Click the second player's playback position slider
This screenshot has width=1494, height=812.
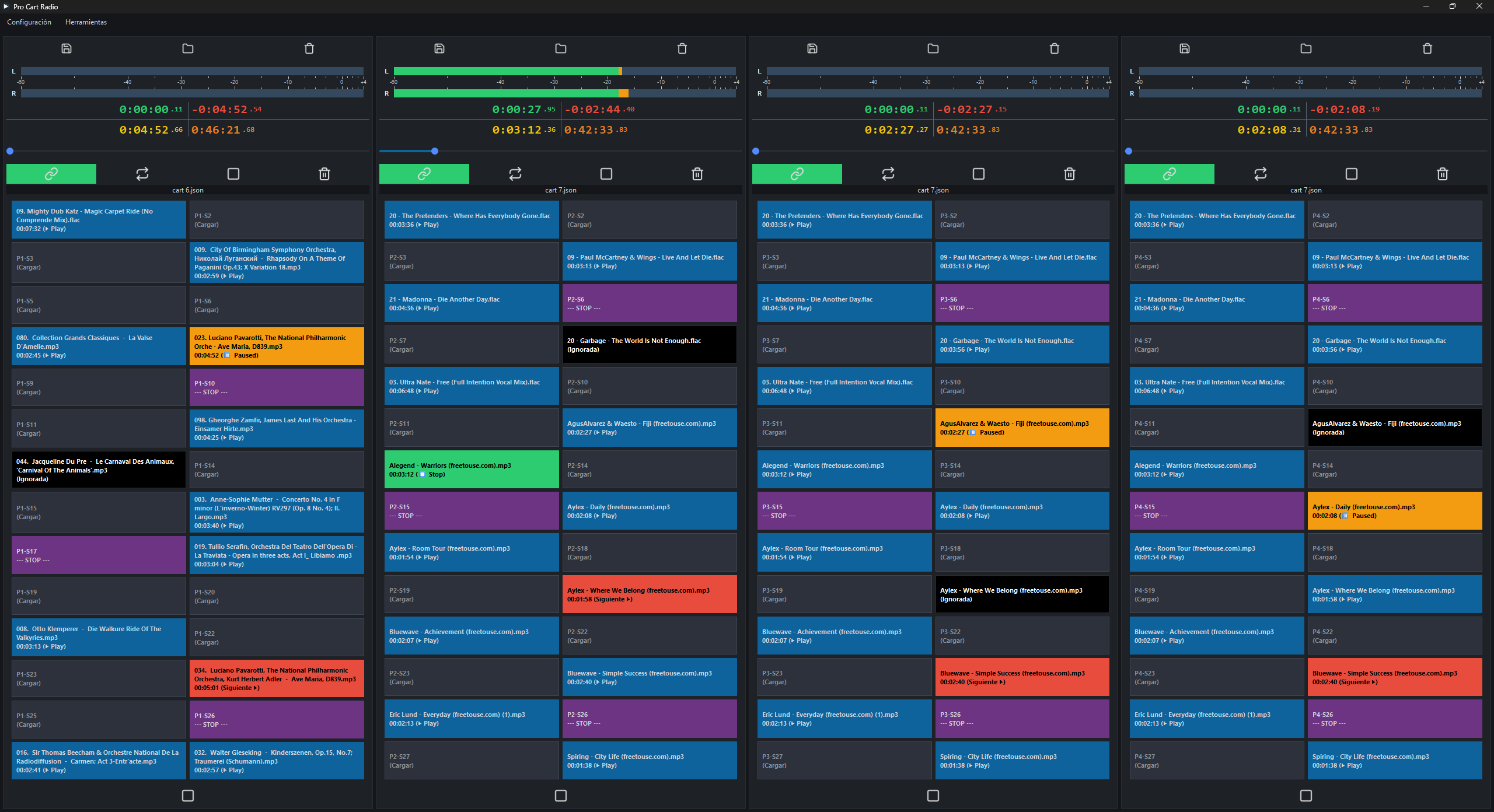pyautogui.click(x=435, y=151)
